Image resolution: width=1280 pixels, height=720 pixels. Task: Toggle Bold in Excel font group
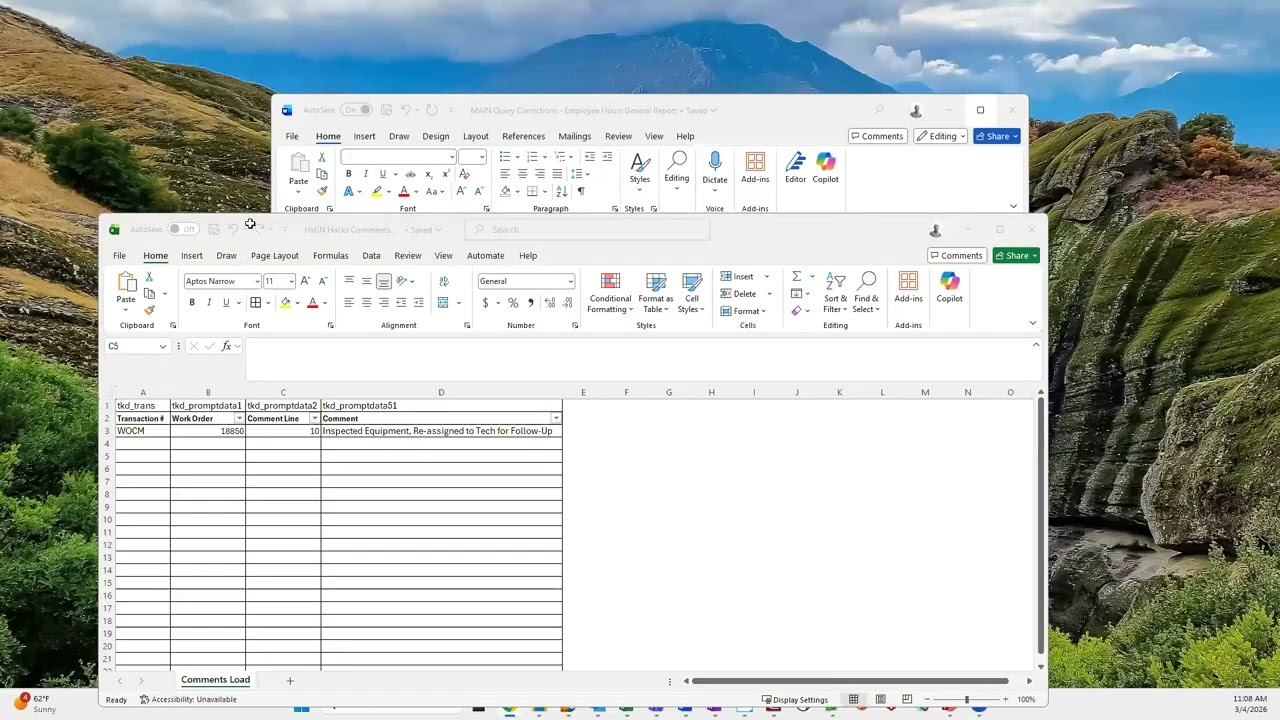coord(192,302)
